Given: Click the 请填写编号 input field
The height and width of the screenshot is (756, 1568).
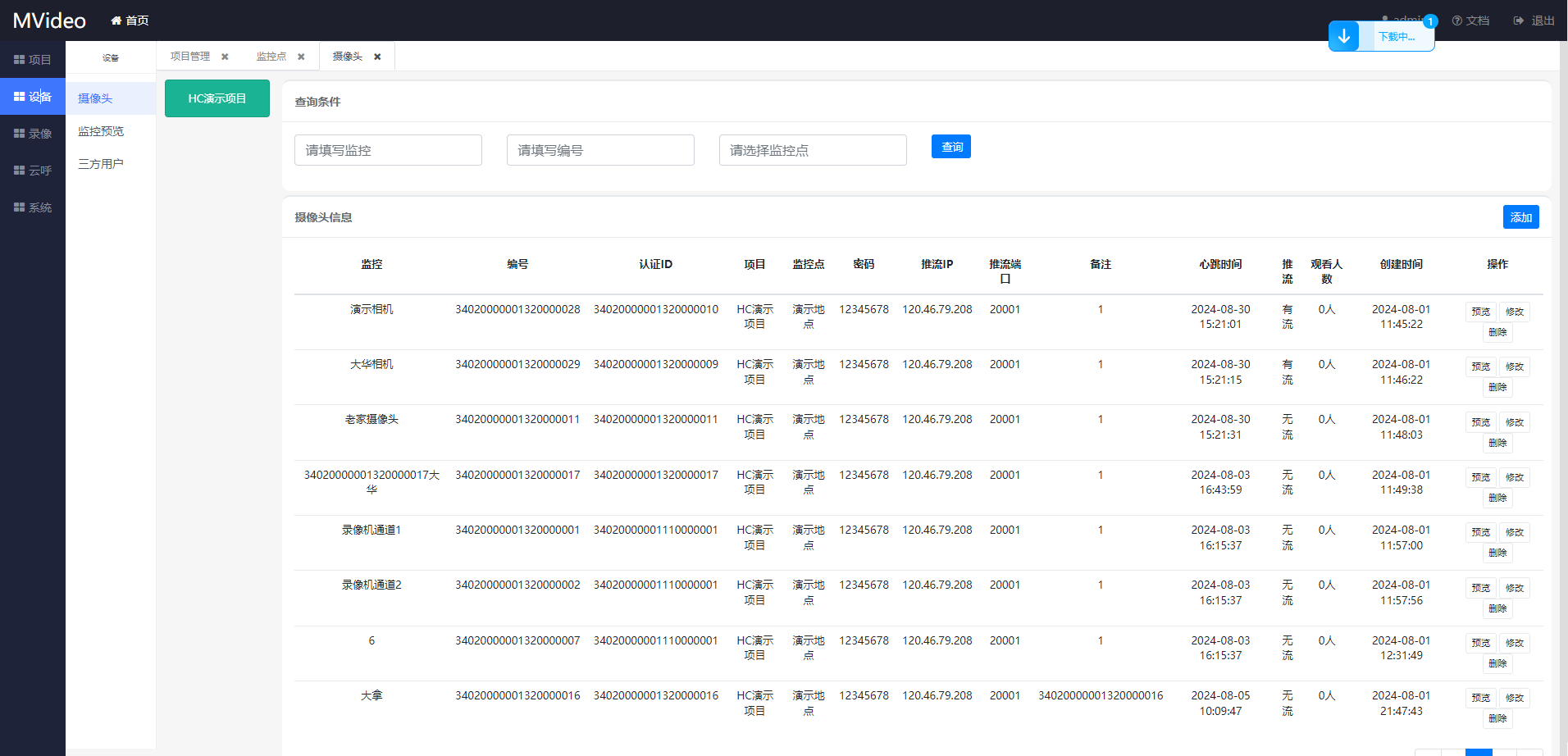Looking at the screenshot, I should [600, 150].
